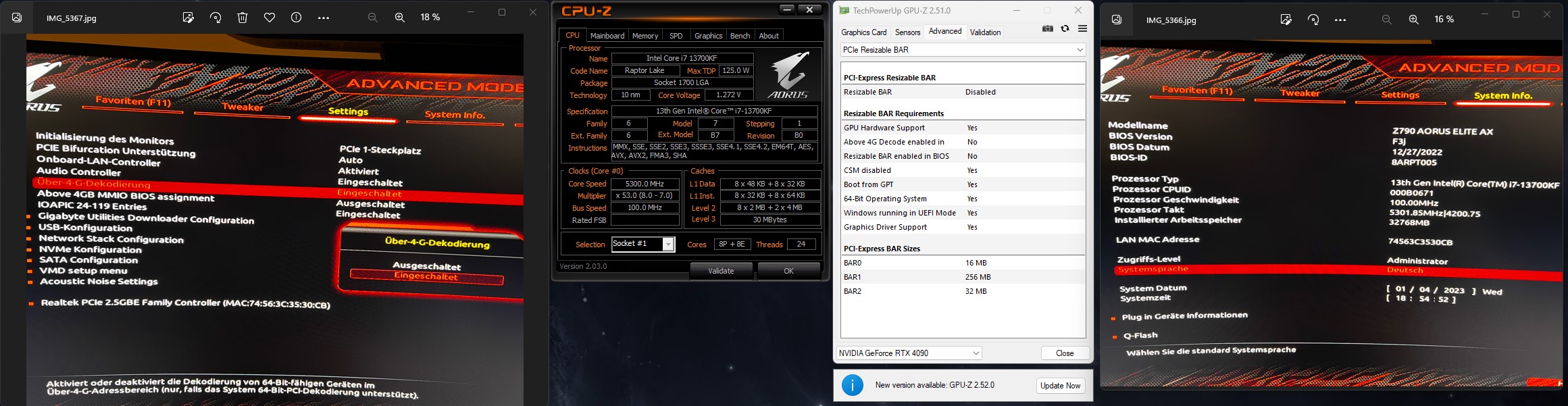The image size is (1568, 406).
Task: Click the IMG_5366.jpg file name in title bar
Action: click(1171, 20)
